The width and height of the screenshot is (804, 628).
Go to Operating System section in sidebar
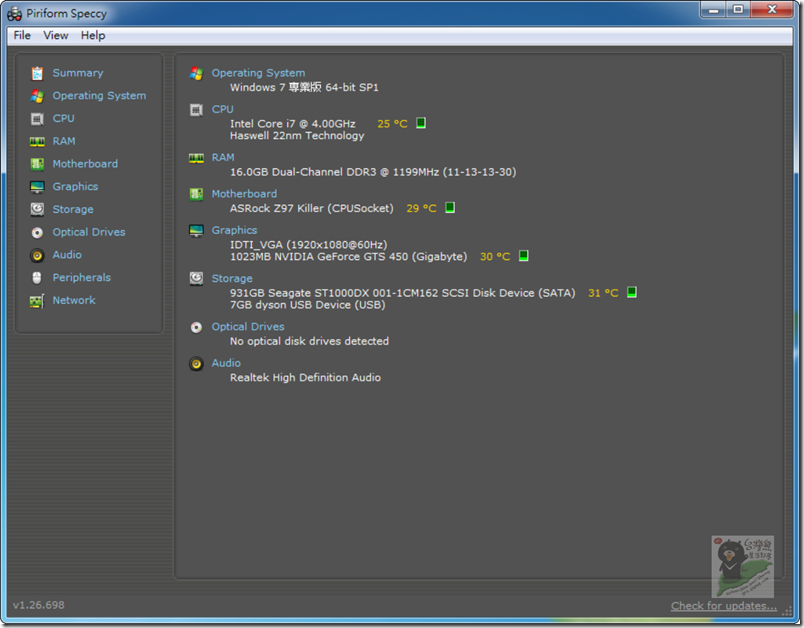click(x=99, y=96)
